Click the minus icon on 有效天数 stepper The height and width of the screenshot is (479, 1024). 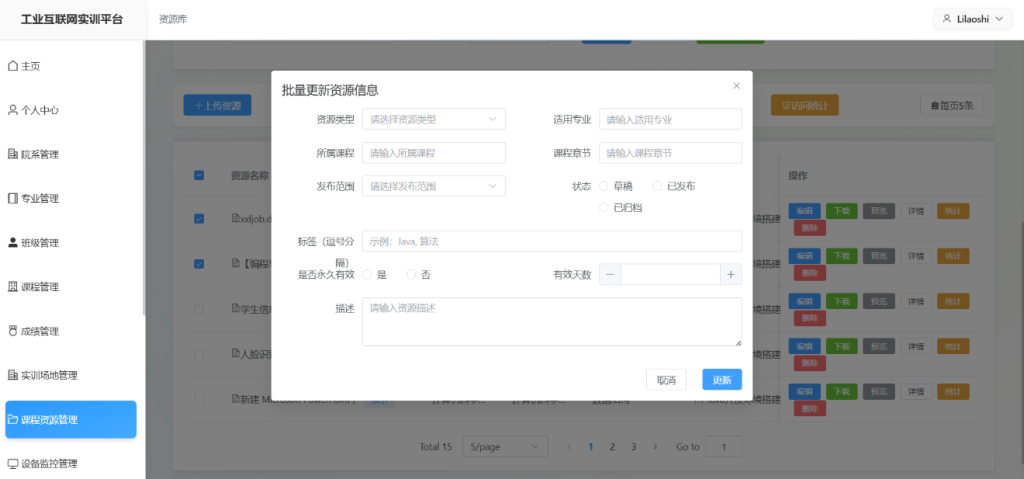(610, 274)
